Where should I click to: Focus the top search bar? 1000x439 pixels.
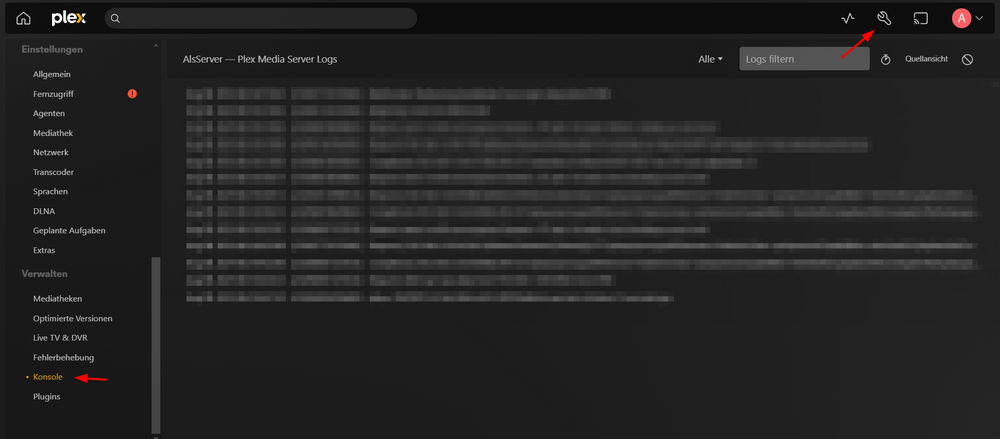click(261, 19)
